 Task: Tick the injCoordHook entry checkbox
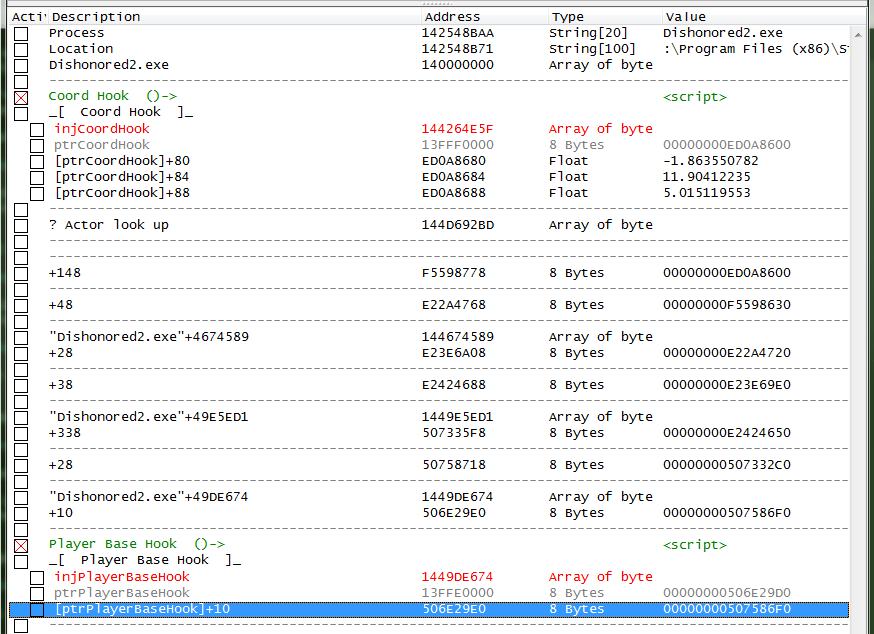(37, 130)
